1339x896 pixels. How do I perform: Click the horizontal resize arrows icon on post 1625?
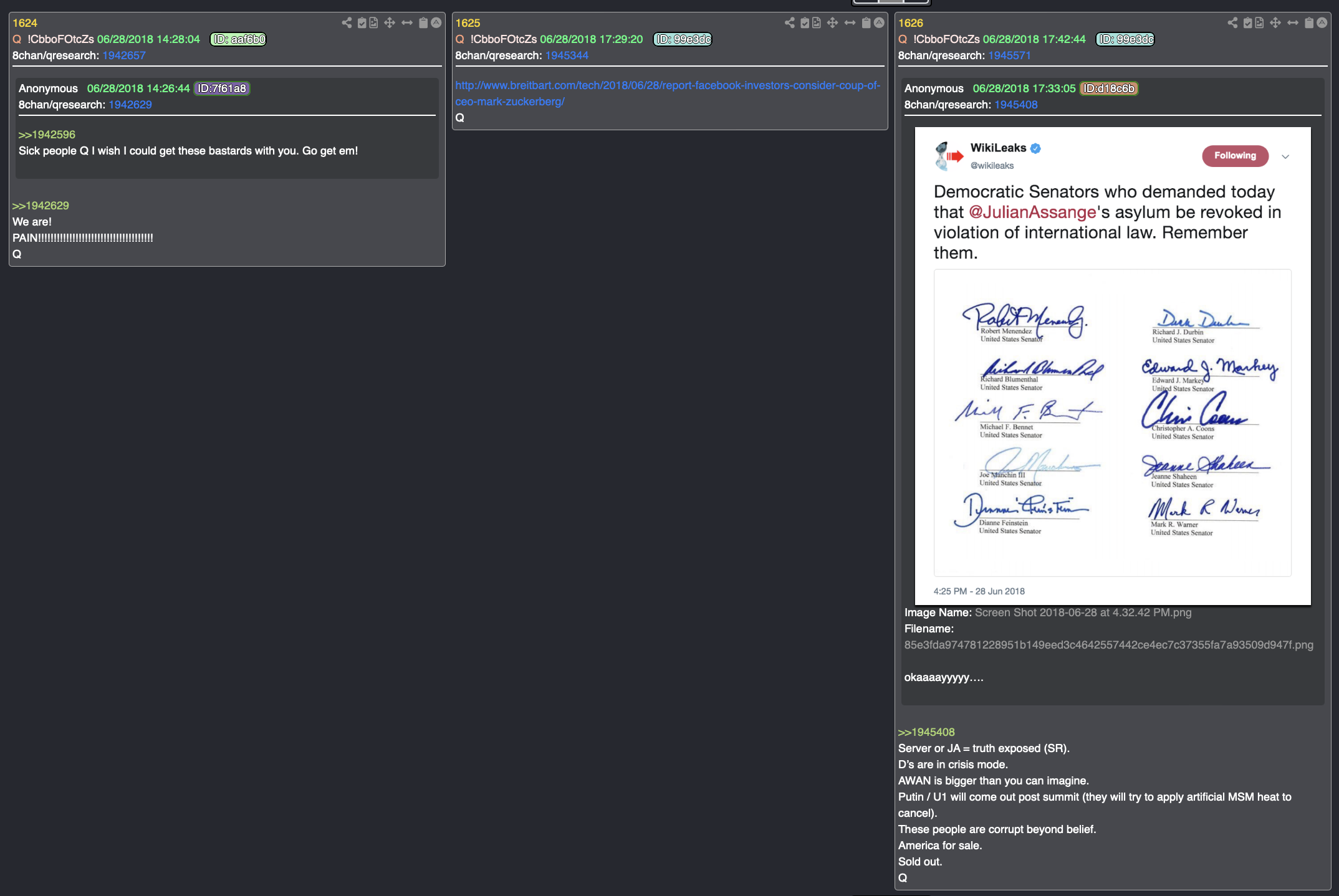point(850,23)
